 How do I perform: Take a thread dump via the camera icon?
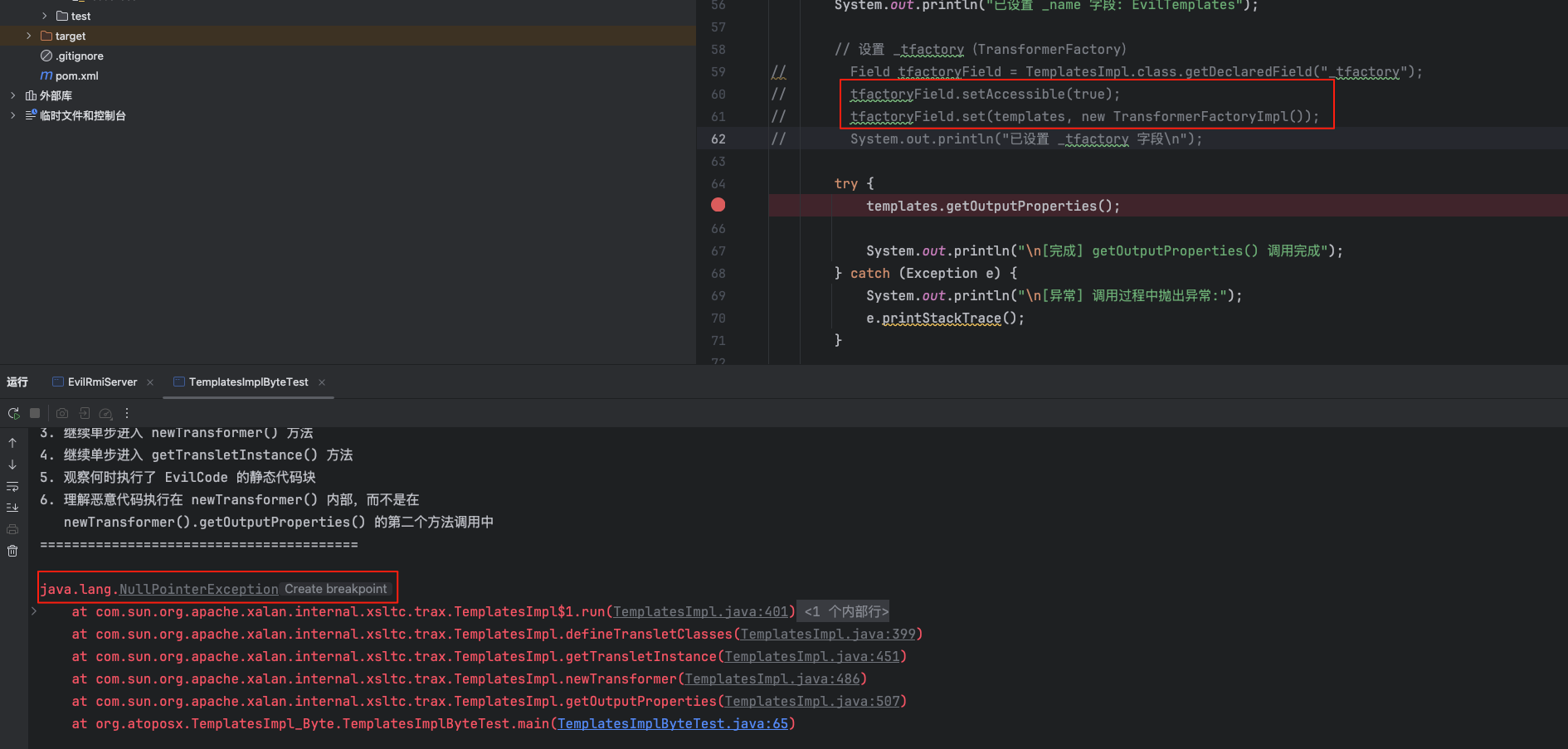tap(62, 413)
